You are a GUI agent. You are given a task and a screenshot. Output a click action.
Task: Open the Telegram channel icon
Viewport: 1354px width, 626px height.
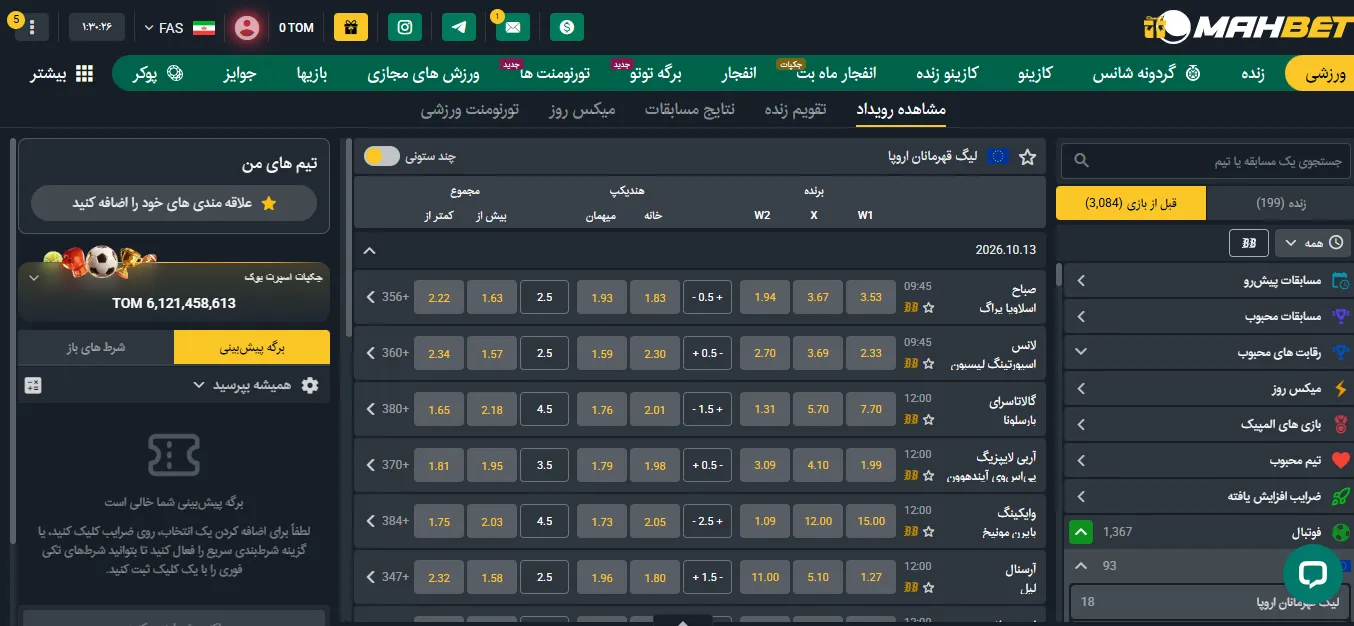point(459,27)
